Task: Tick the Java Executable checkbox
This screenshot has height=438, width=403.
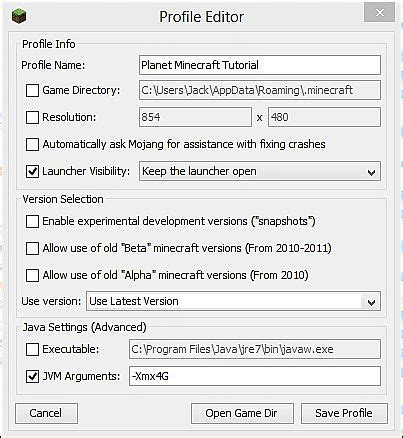Action: point(32,349)
